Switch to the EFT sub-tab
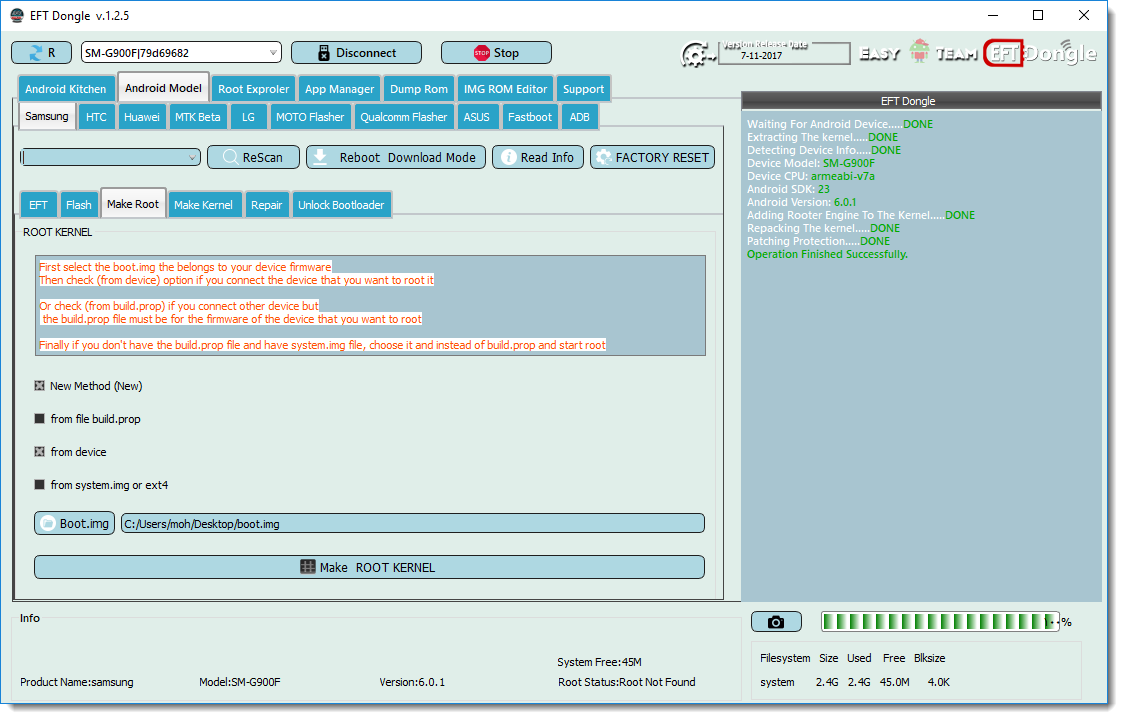 tap(39, 205)
